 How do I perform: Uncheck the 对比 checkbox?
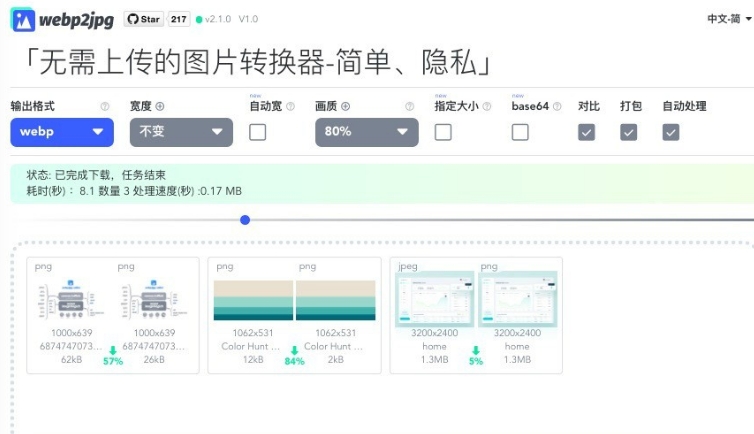coord(587,132)
